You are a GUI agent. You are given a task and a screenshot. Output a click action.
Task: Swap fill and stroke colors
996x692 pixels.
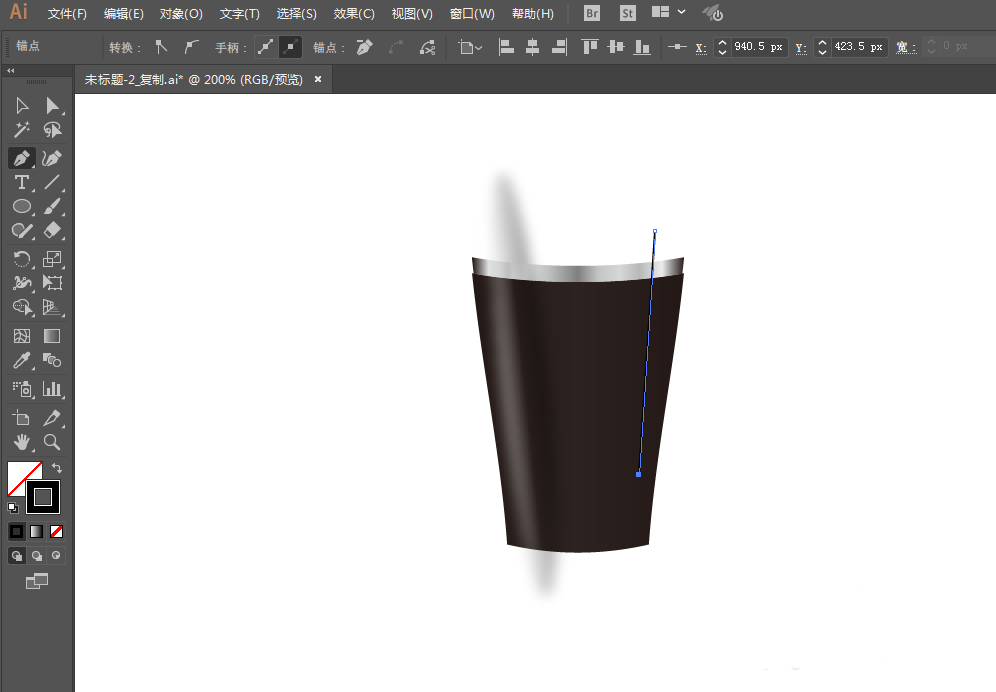coord(57,468)
